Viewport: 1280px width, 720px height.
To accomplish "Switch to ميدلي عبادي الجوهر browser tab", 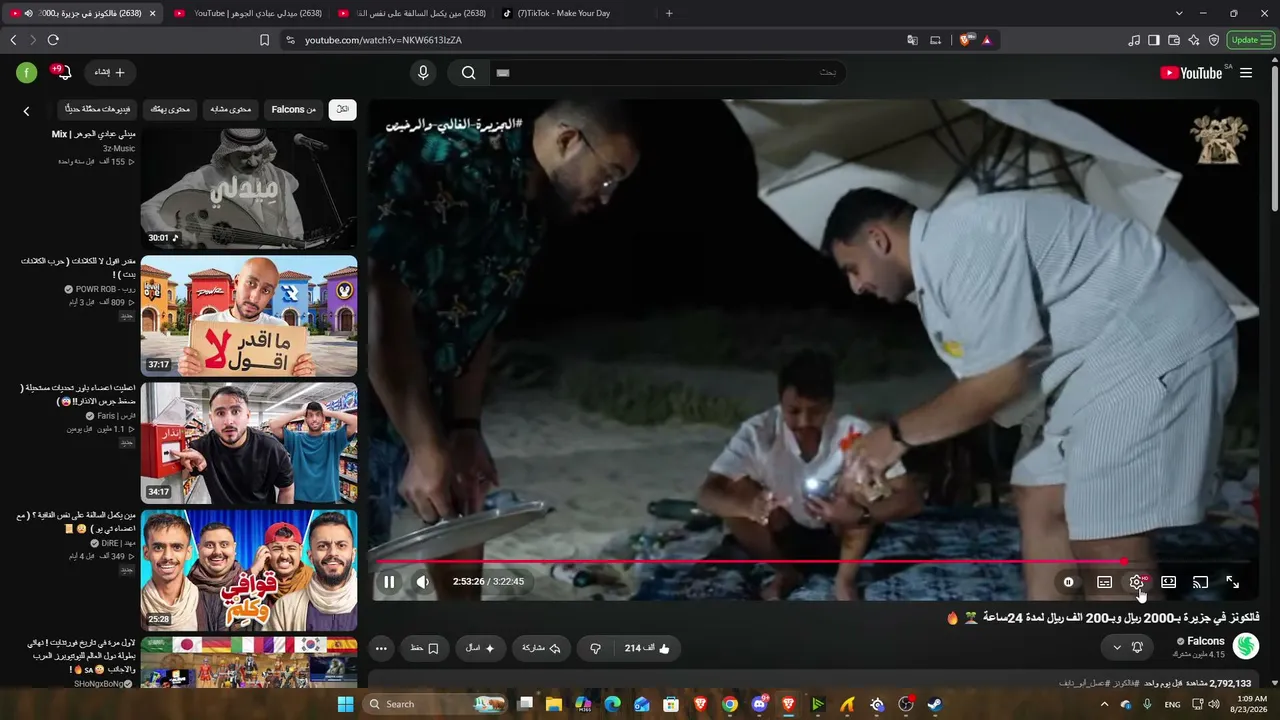I will [x=250, y=13].
